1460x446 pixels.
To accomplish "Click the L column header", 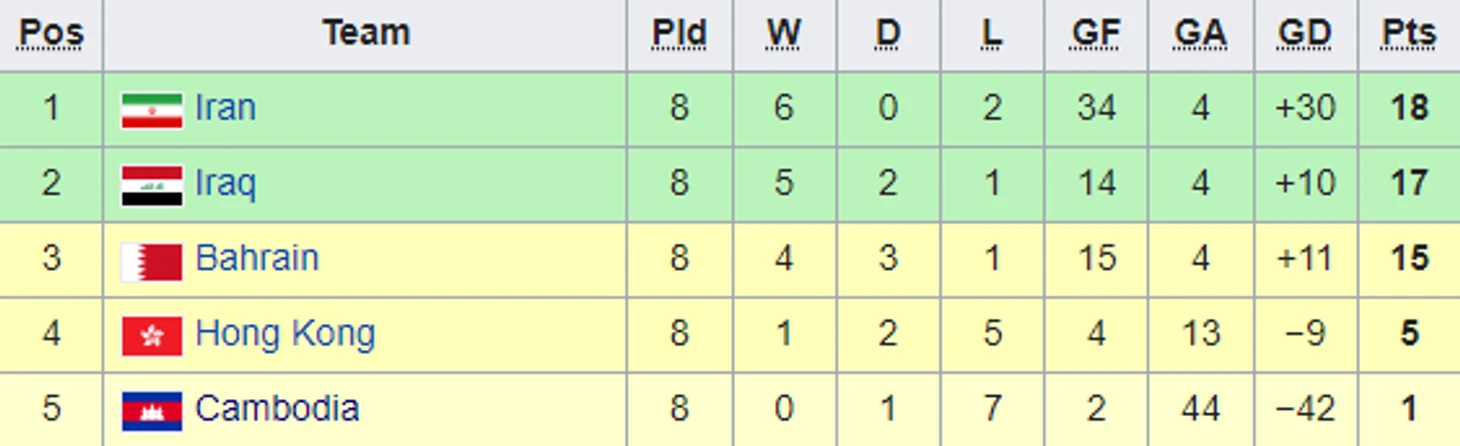I will 991,33.
